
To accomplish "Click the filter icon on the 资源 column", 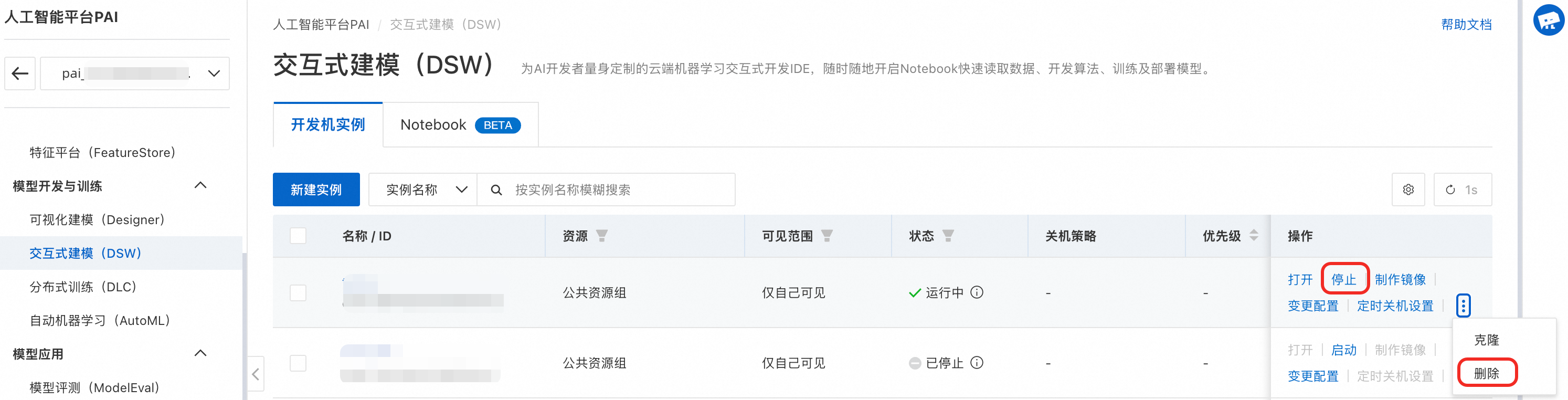I will (x=601, y=236).
